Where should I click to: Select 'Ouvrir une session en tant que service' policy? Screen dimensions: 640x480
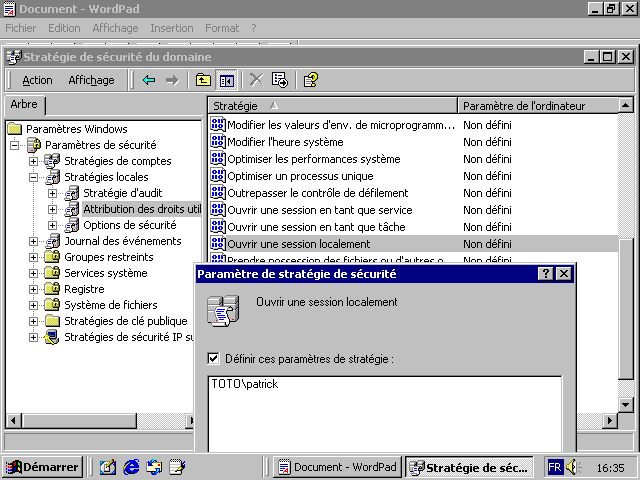319,210
